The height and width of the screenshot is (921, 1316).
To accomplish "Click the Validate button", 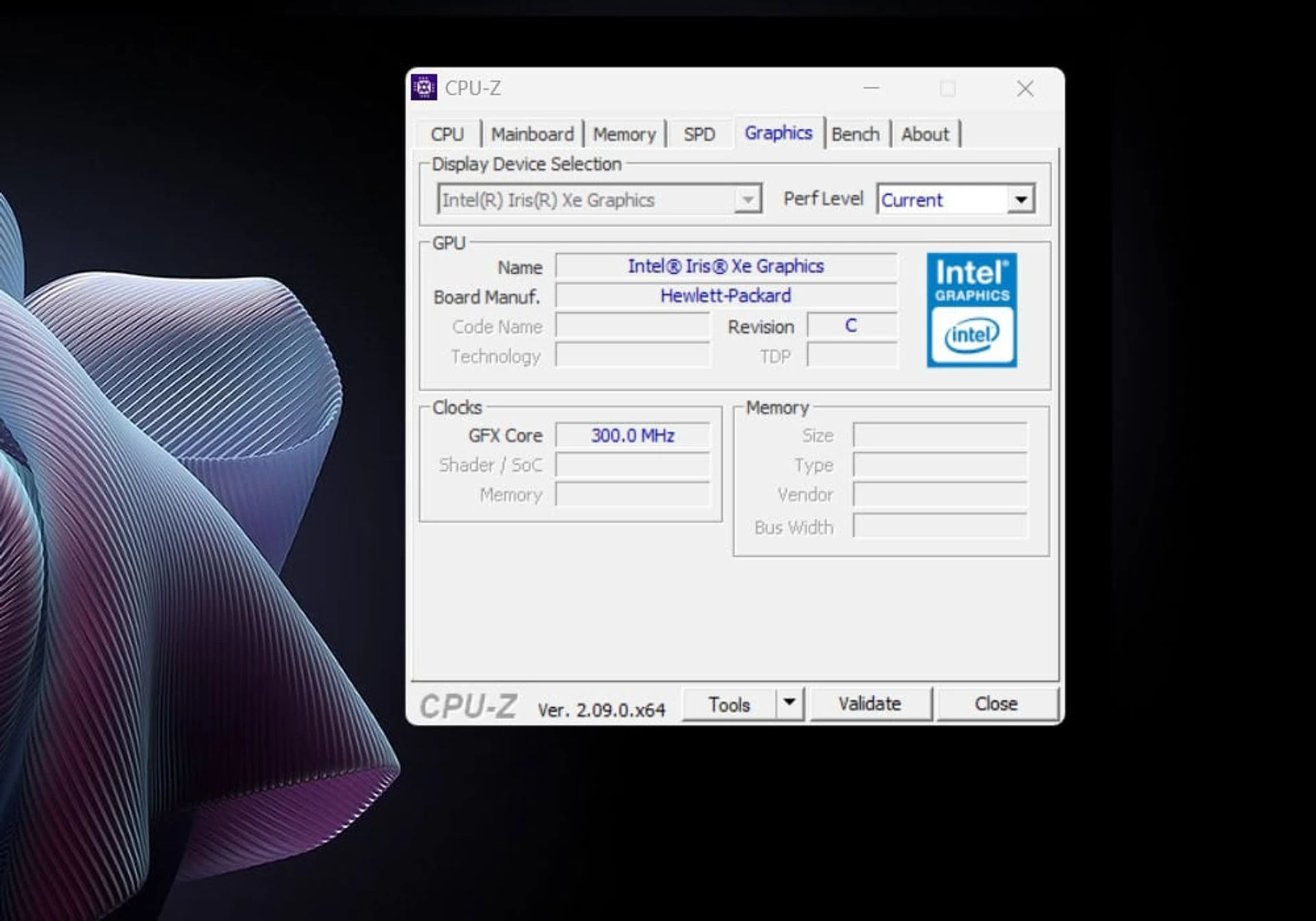I will [870, 704].
